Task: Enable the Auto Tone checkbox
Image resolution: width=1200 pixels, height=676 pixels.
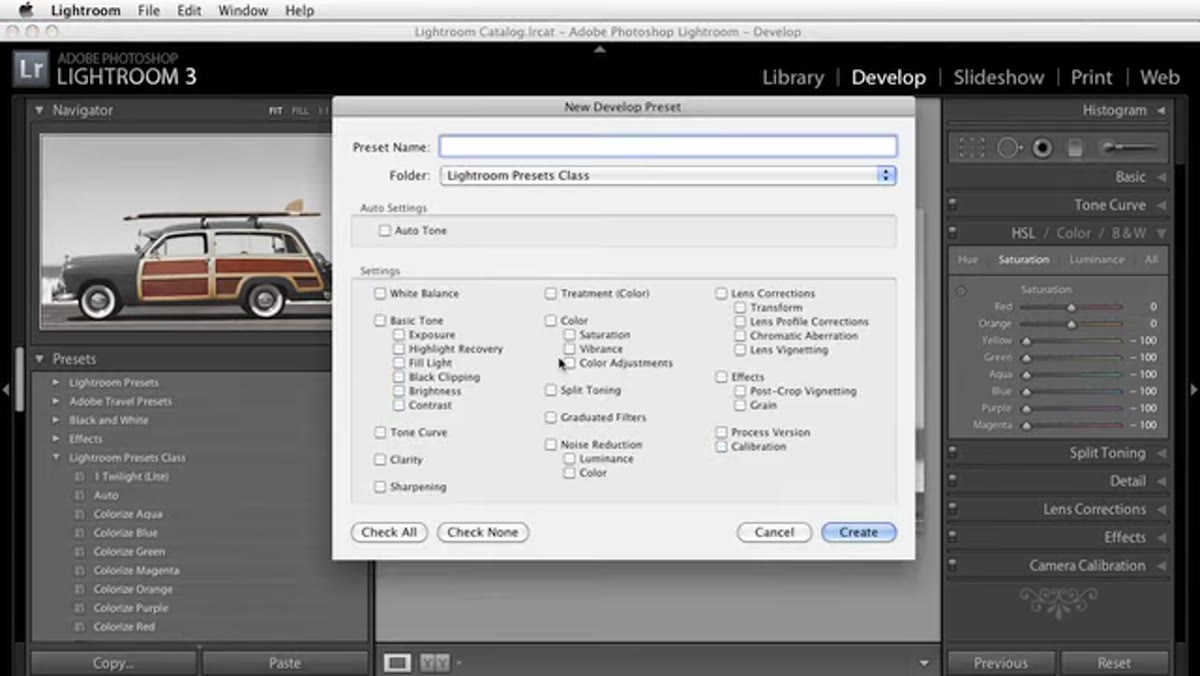Action: 385,231
